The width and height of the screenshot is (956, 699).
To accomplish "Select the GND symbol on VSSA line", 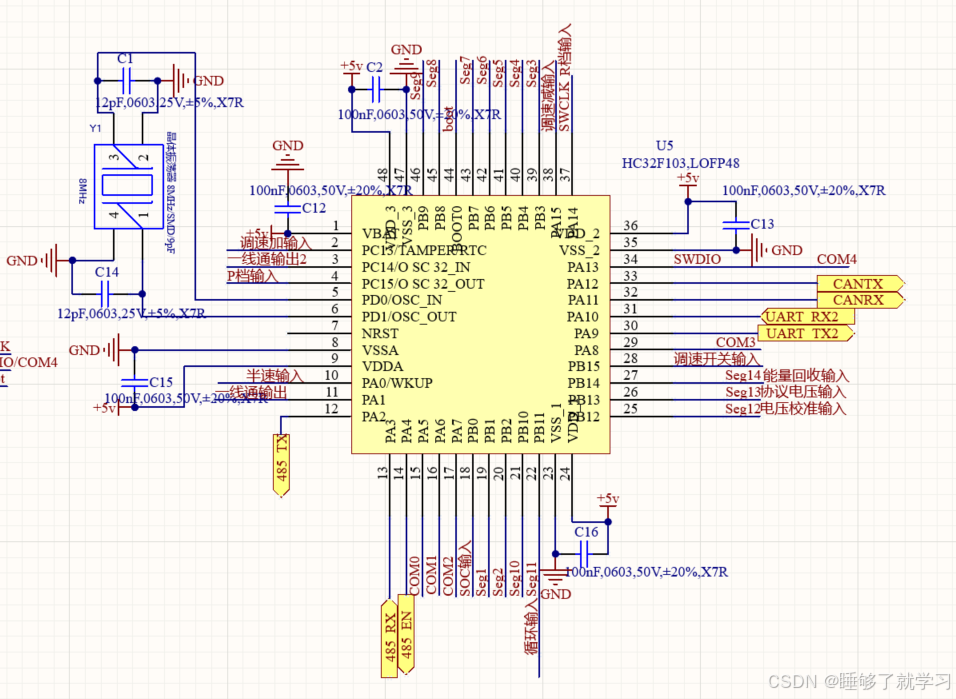I will (x=113, y=350).
